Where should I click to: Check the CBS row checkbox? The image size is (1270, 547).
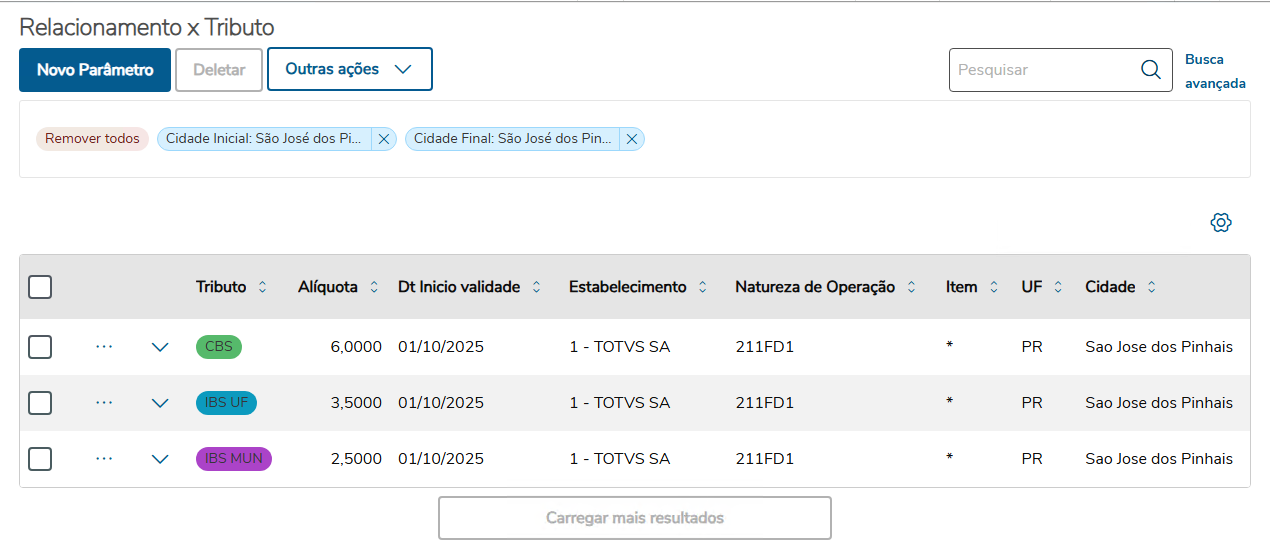pyautogui.click(x=40, y=347)
